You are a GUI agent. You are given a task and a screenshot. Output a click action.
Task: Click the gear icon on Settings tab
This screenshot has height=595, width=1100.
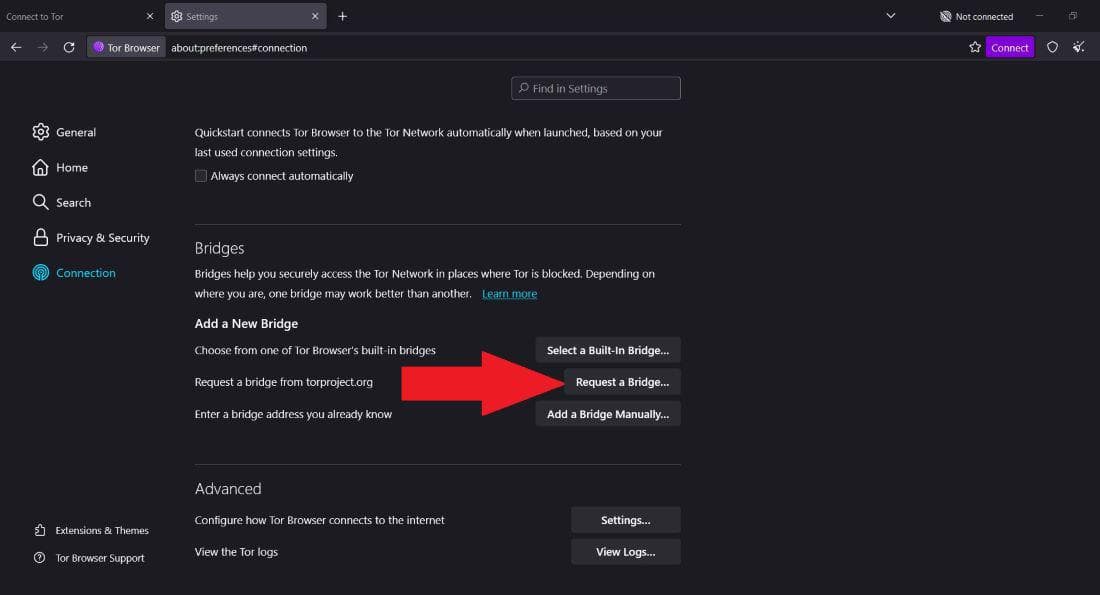[177, 16]
